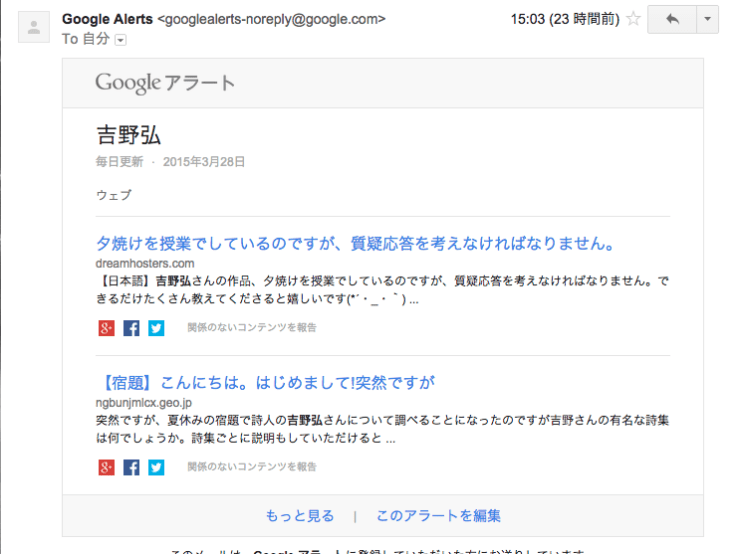739x554 pixels.
Task: Star this Google Alerts email
Action: 632,19
